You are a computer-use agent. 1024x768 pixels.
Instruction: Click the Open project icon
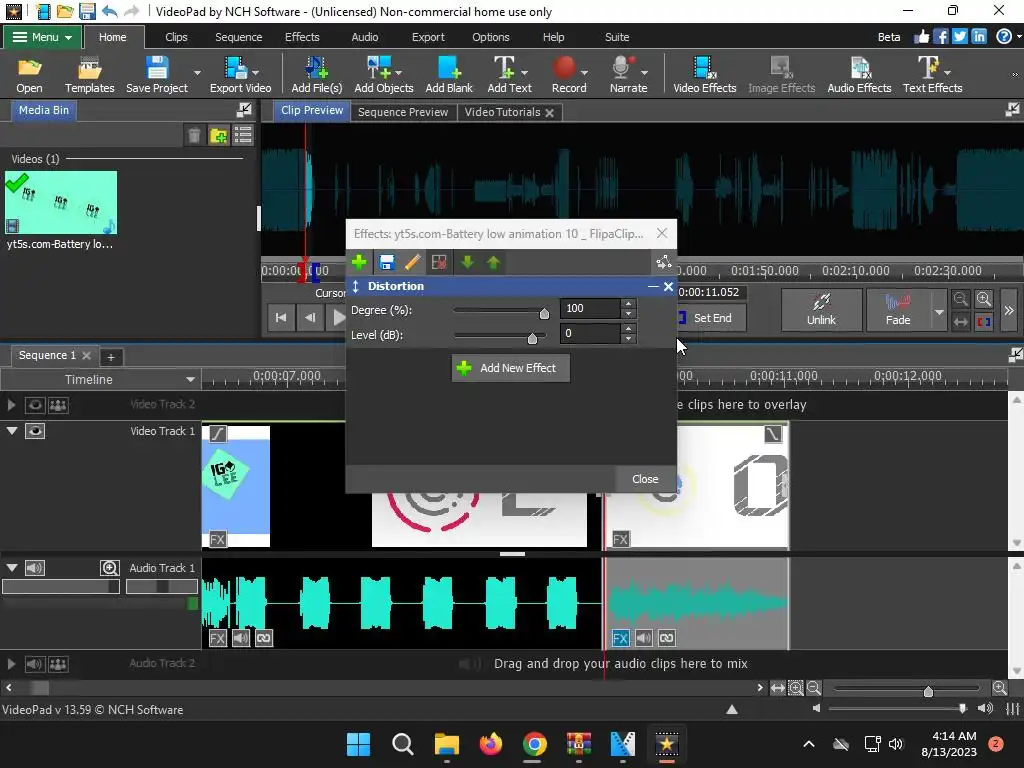(29, 74)
